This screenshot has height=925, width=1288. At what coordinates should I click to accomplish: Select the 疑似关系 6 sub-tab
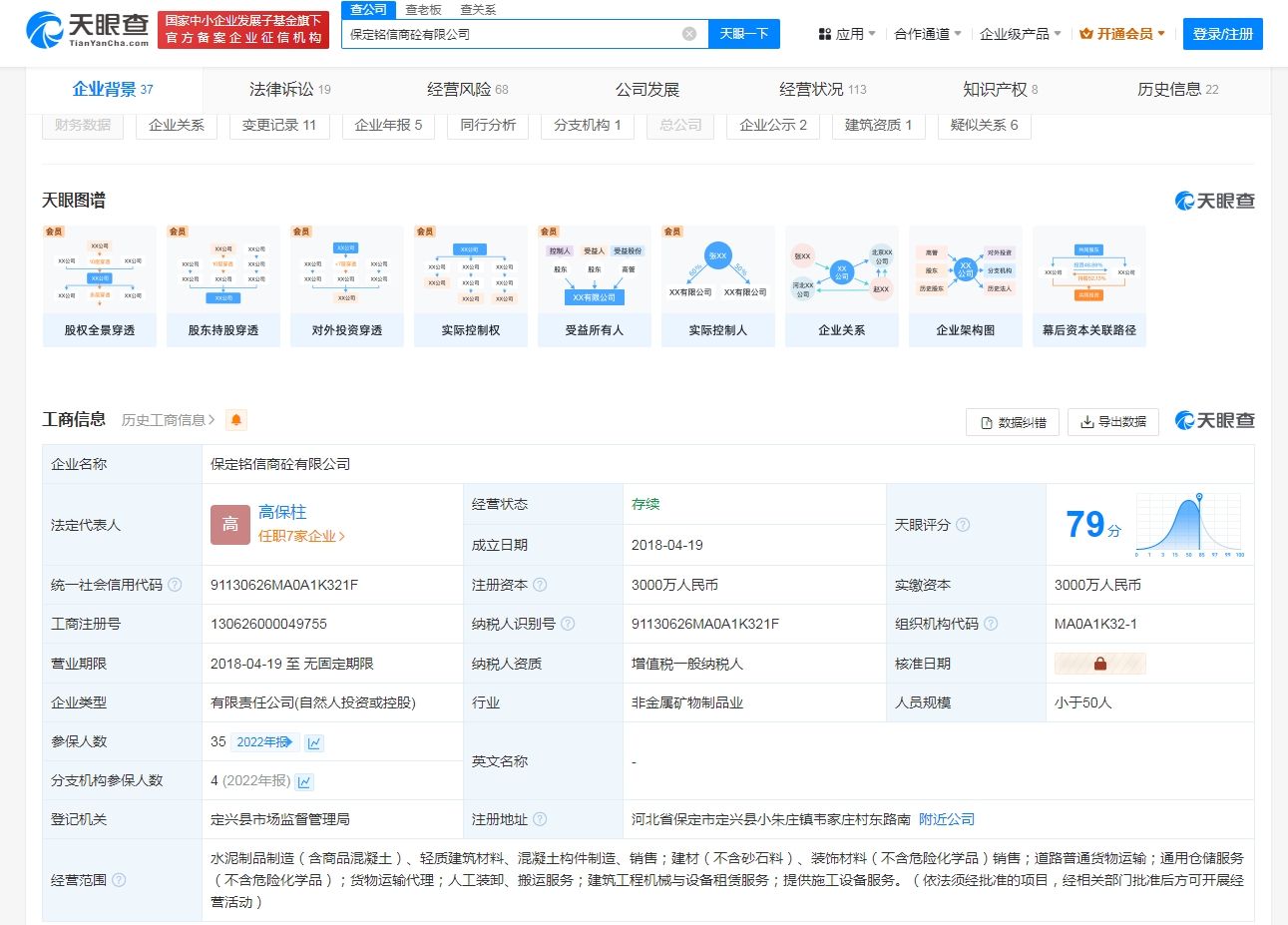(985, 125)
